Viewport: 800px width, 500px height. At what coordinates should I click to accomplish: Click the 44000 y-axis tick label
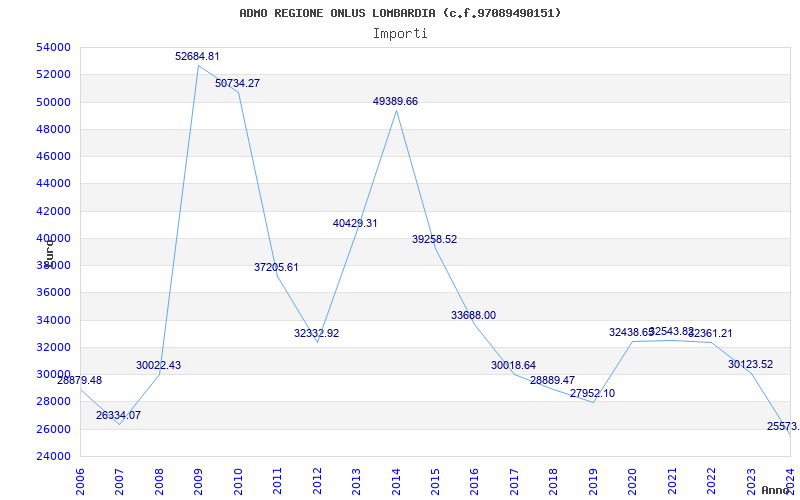tap(53, 184)
